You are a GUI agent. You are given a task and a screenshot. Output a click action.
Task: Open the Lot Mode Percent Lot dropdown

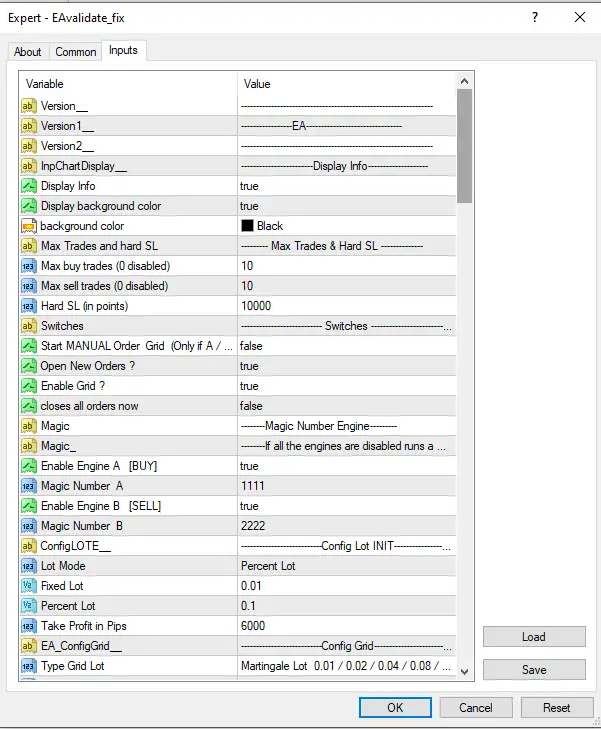[345, 566]
